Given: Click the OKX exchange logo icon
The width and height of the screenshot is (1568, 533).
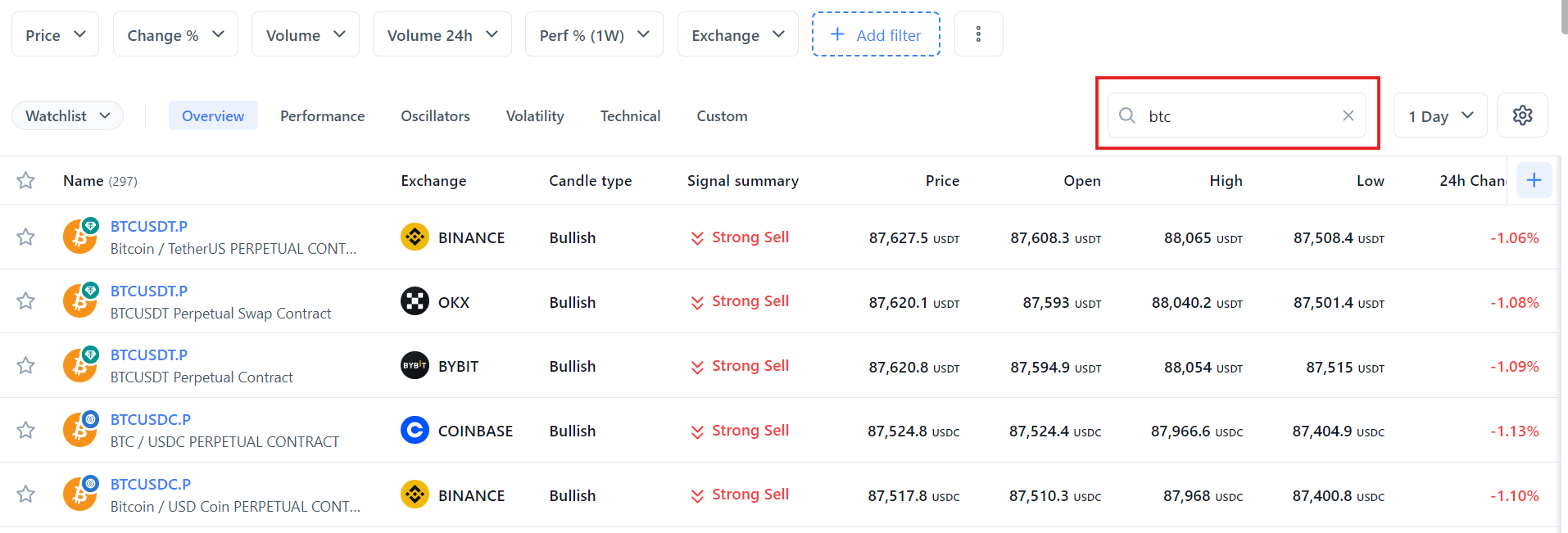Looking at the screenshot, I should click(415, 301).
